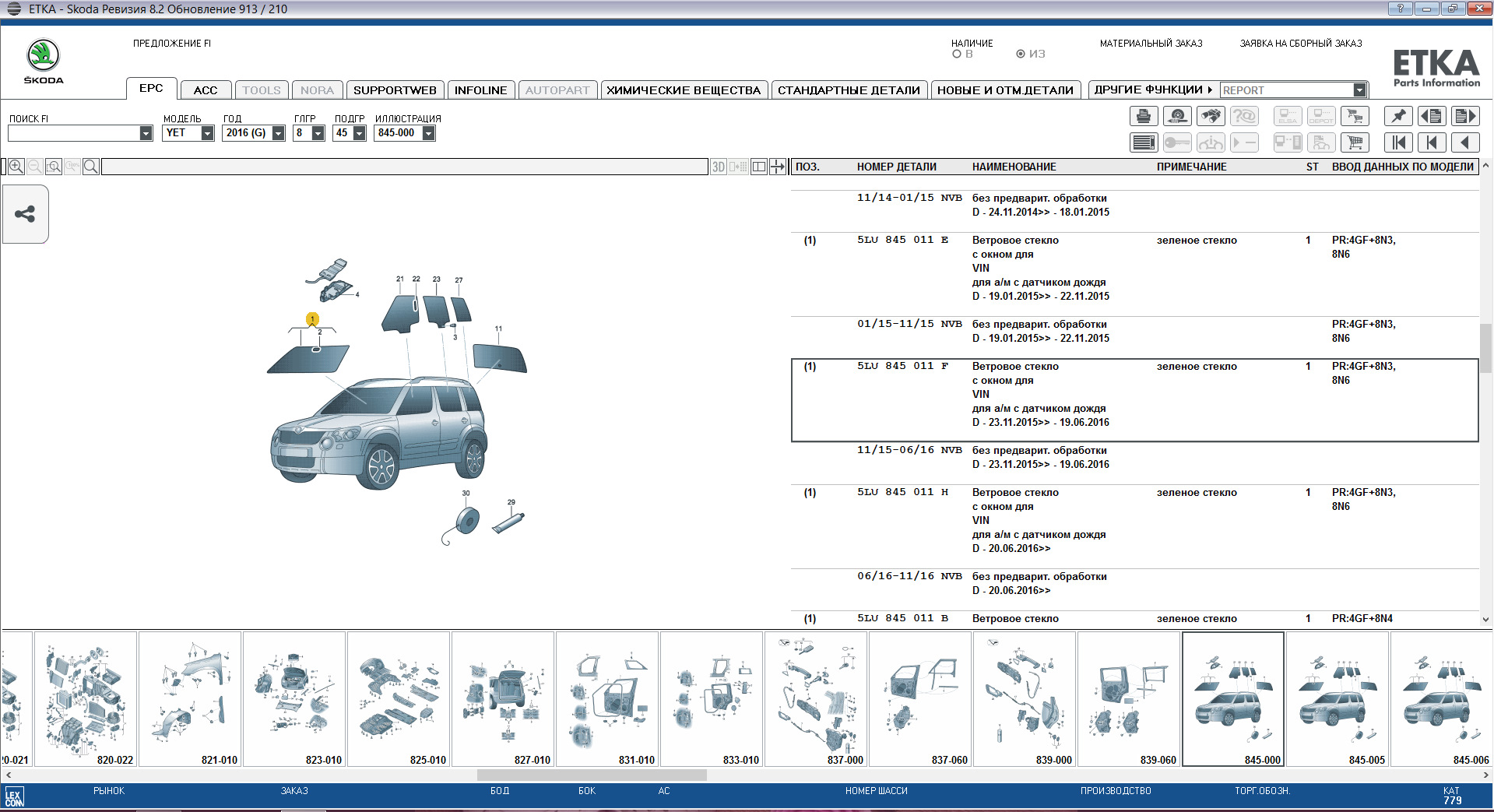Click the help question mark in title bar

point(1400,9)
